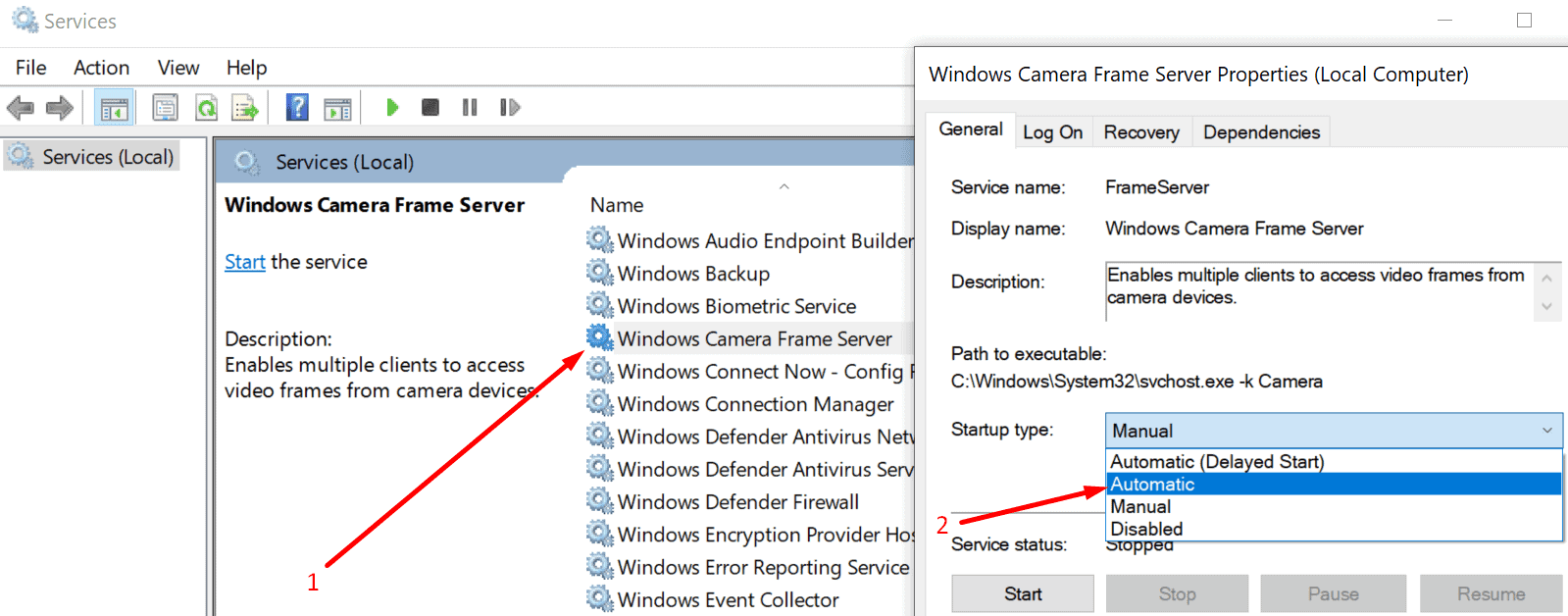Select the Windows Camera Frame Server row

click(749, 338)
